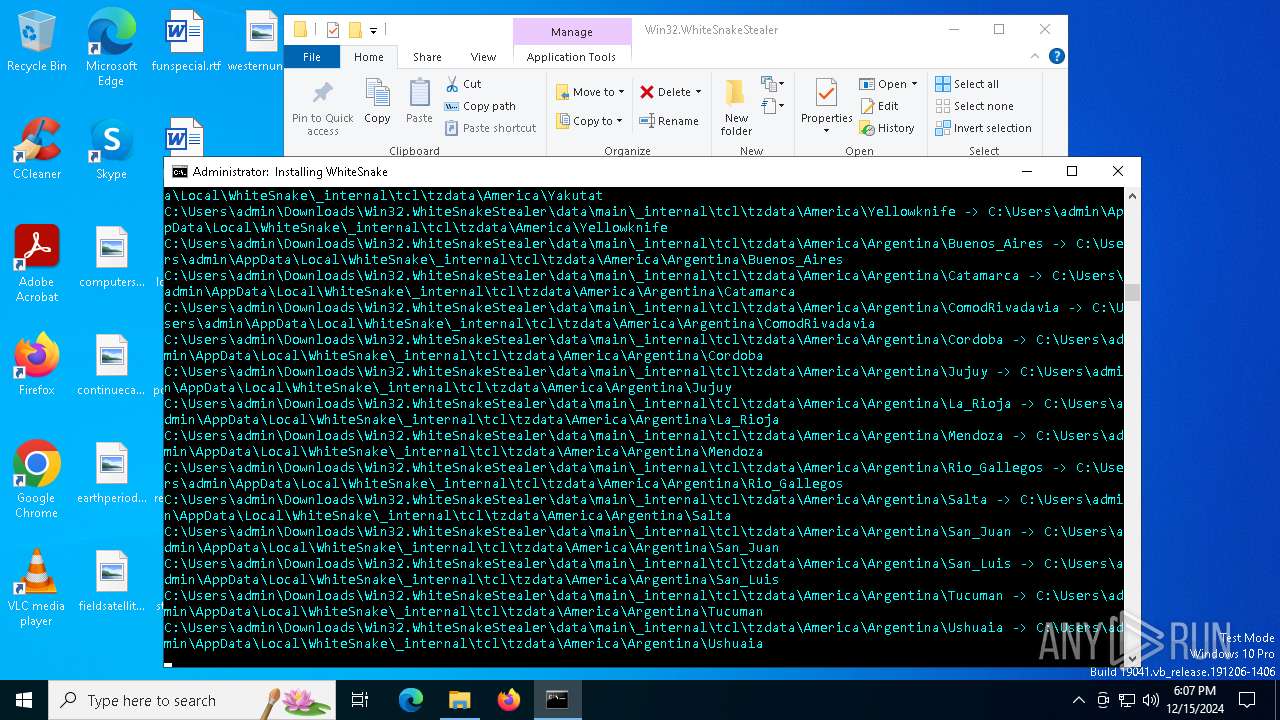Click Windows Start button
Viewport: 1280px width, 720px height.
24,700
